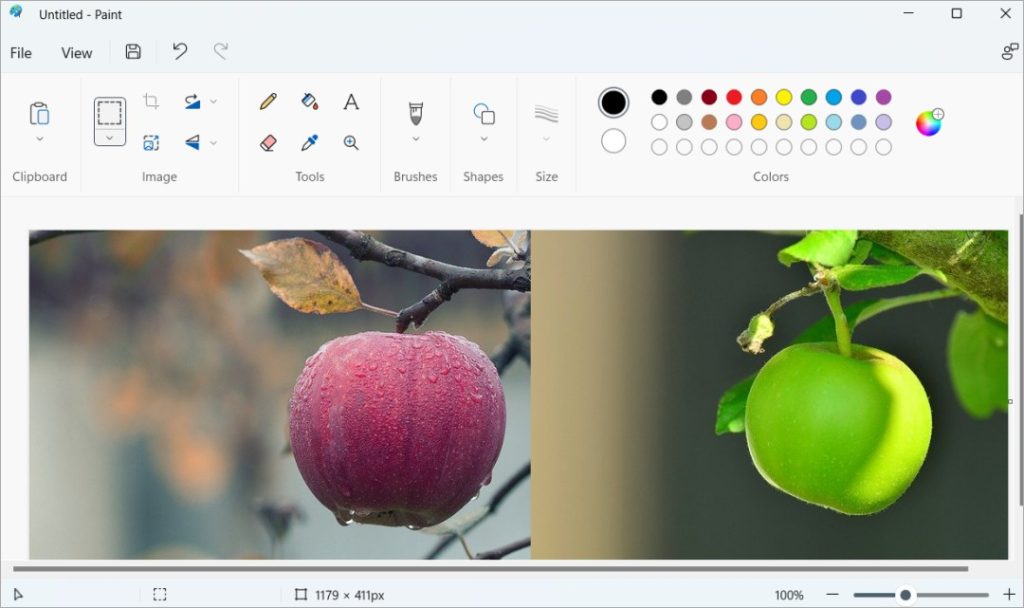Undo the last action
This screenshot has height=608, width=1024.
pyautogui.click(x=180, y=52)
